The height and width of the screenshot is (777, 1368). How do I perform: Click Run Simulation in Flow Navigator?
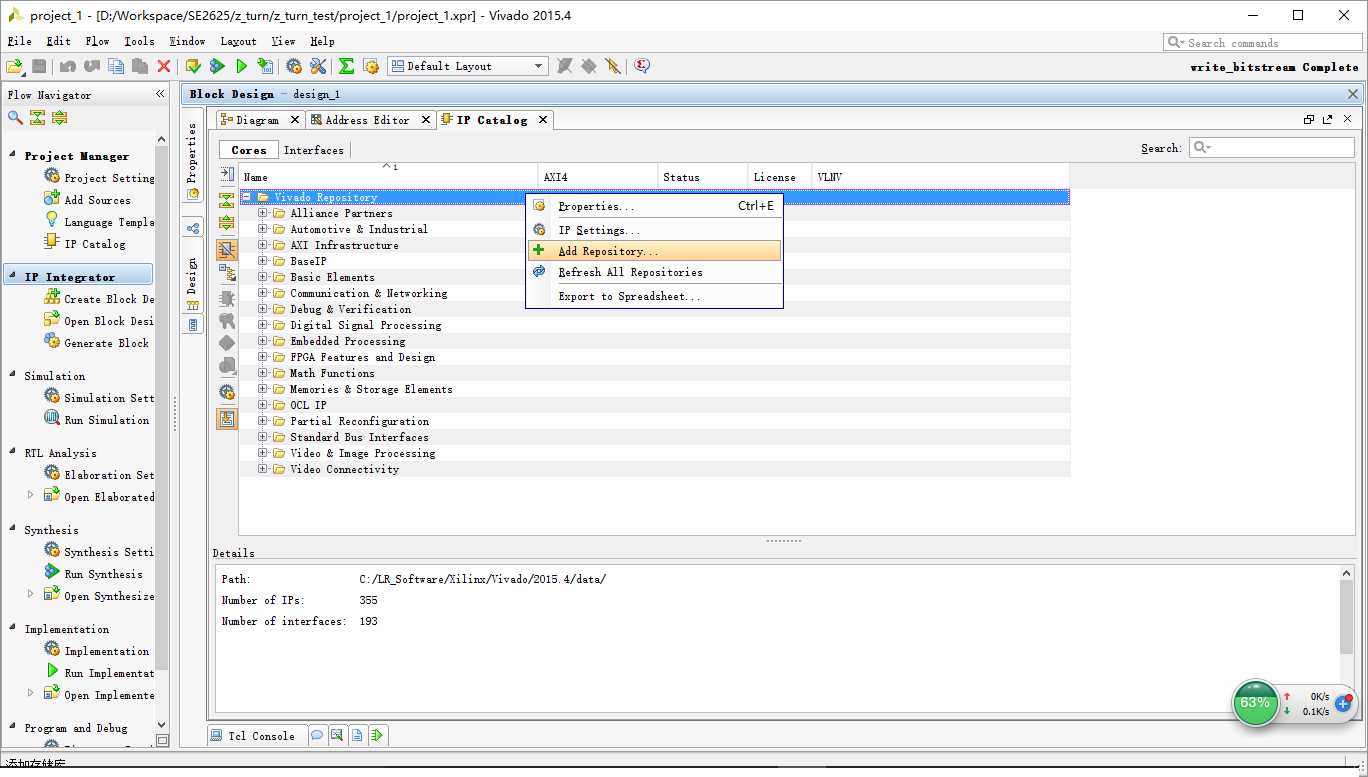click(x=106, y=420)
